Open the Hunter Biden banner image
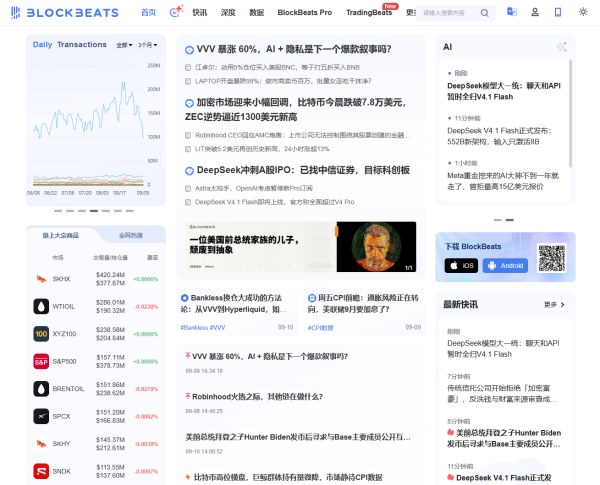 click(x=300, y=247)
